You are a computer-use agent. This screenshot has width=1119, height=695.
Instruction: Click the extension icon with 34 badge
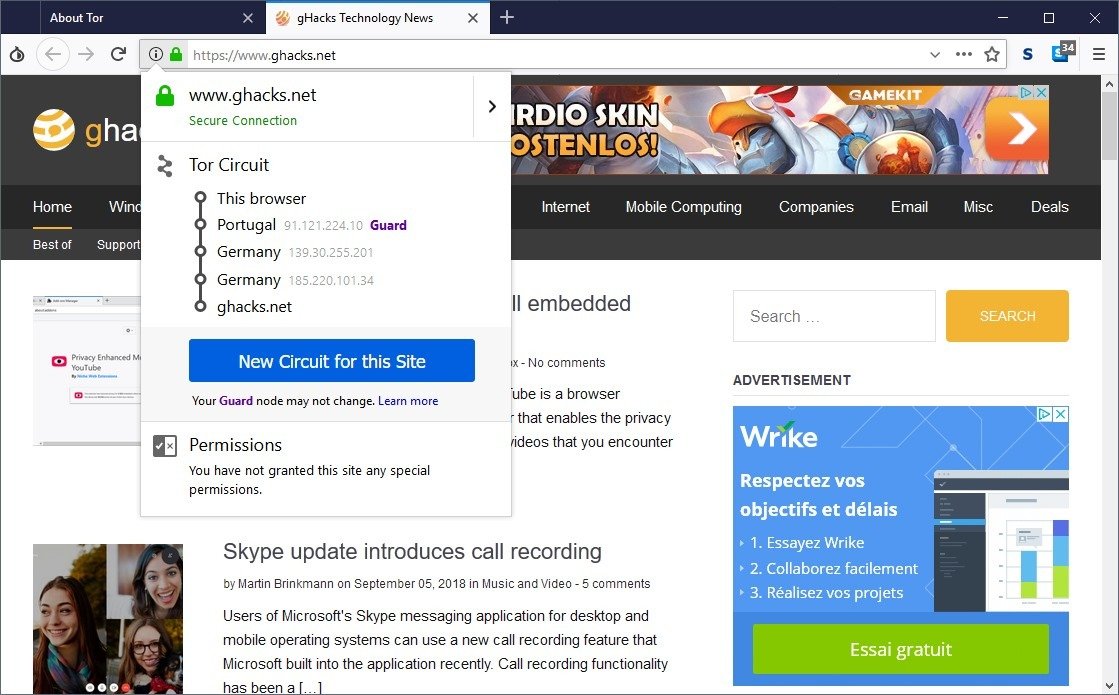tap(1063, 53)
